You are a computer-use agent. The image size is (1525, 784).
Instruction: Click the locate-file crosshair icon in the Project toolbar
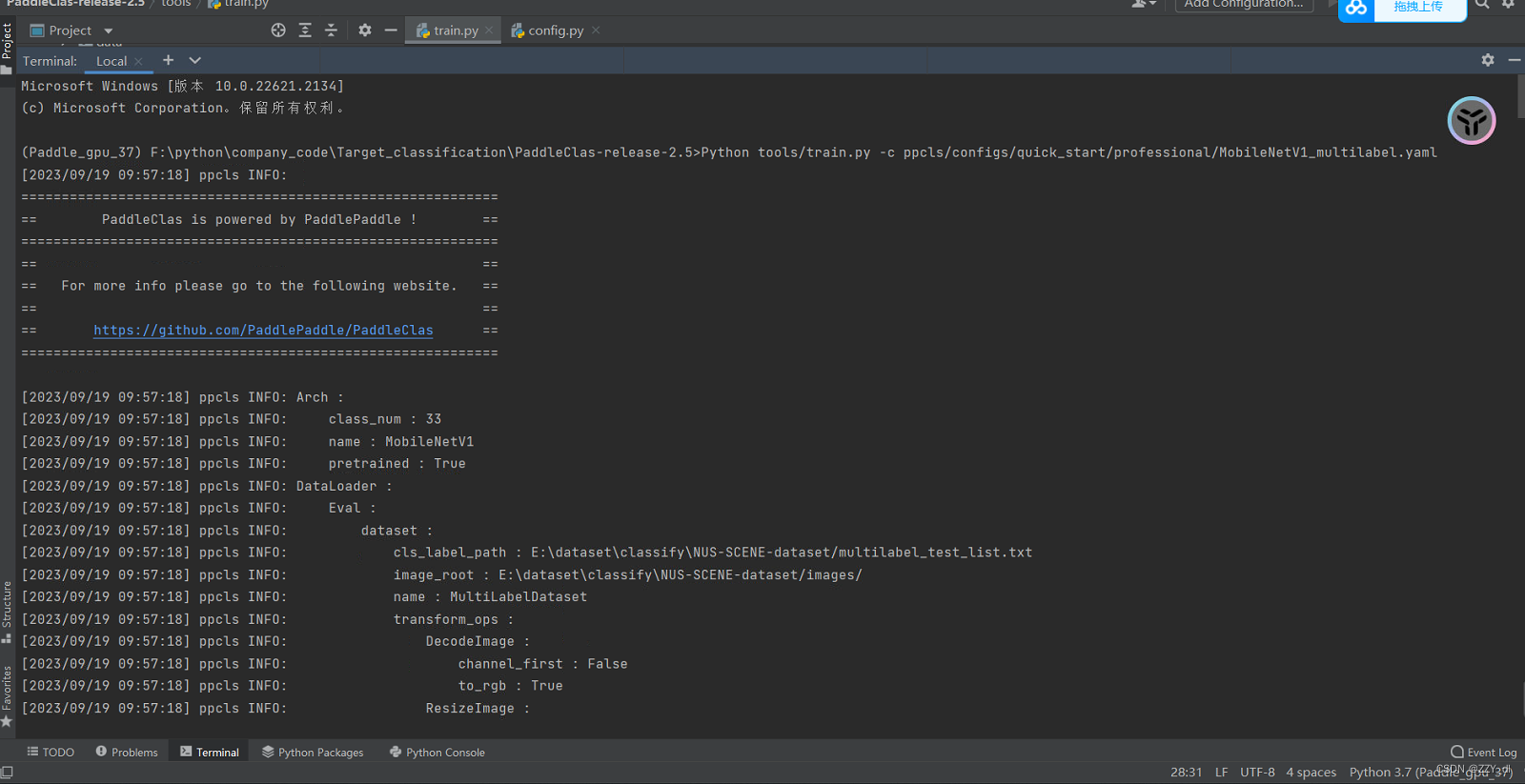point(278,30)
